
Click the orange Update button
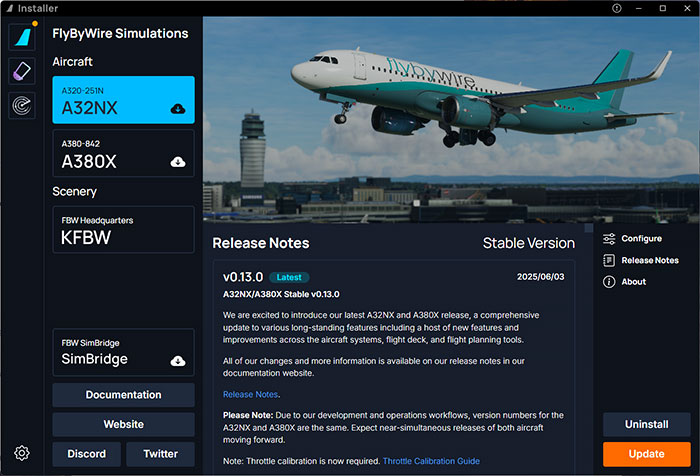(646, 454)
